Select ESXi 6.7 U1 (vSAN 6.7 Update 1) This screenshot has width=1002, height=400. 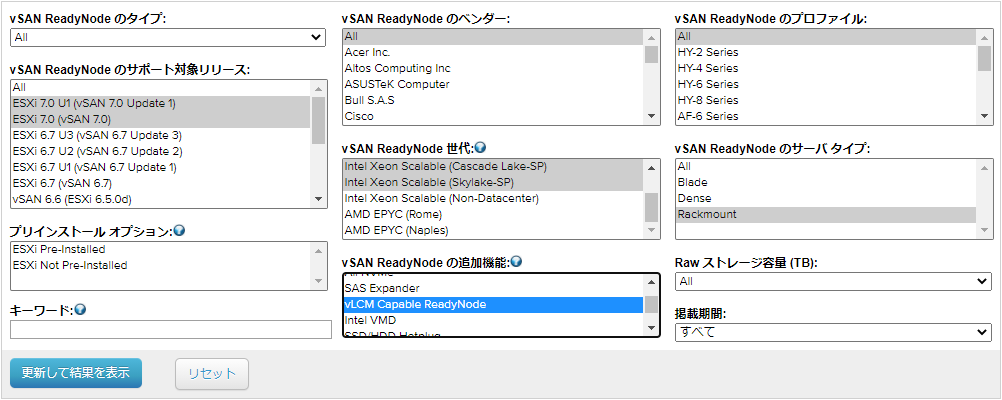(x=161, y=167)
